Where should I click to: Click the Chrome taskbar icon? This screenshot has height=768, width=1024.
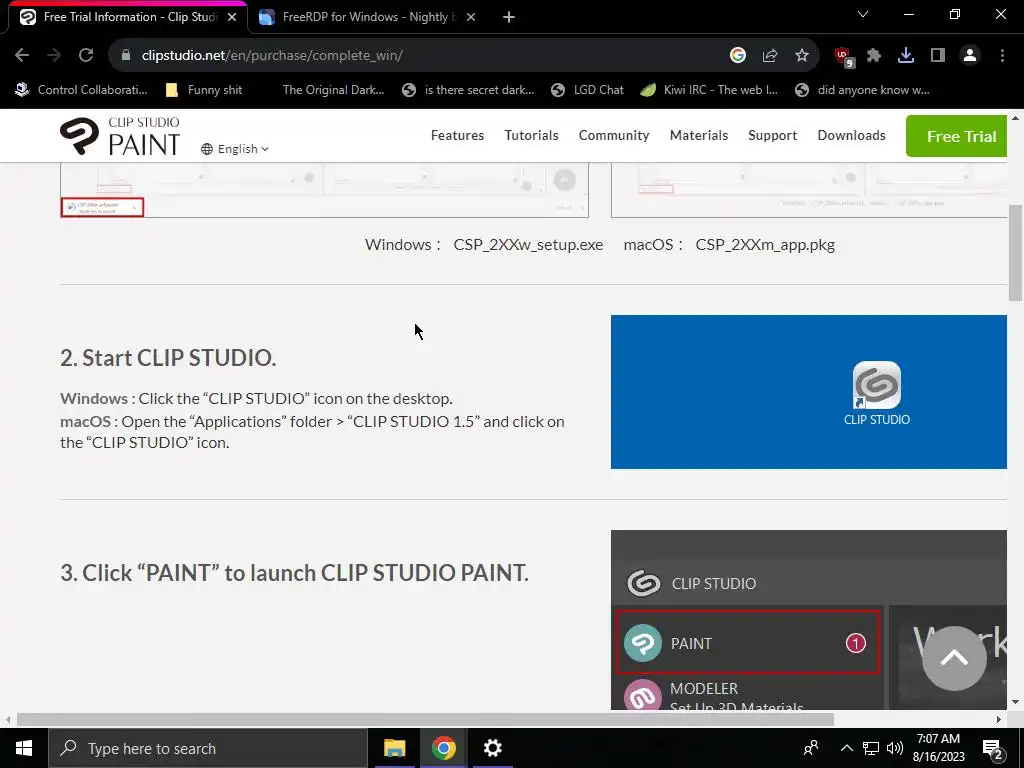[443, 748]
